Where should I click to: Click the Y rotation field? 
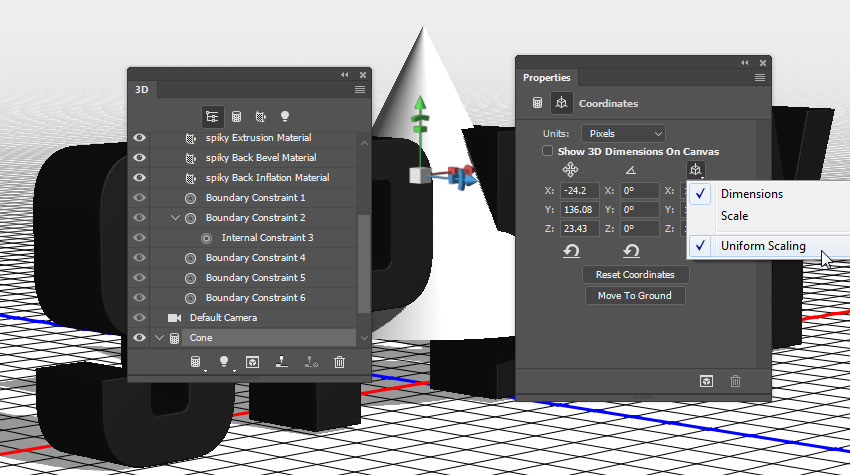[x=640, y=210]
